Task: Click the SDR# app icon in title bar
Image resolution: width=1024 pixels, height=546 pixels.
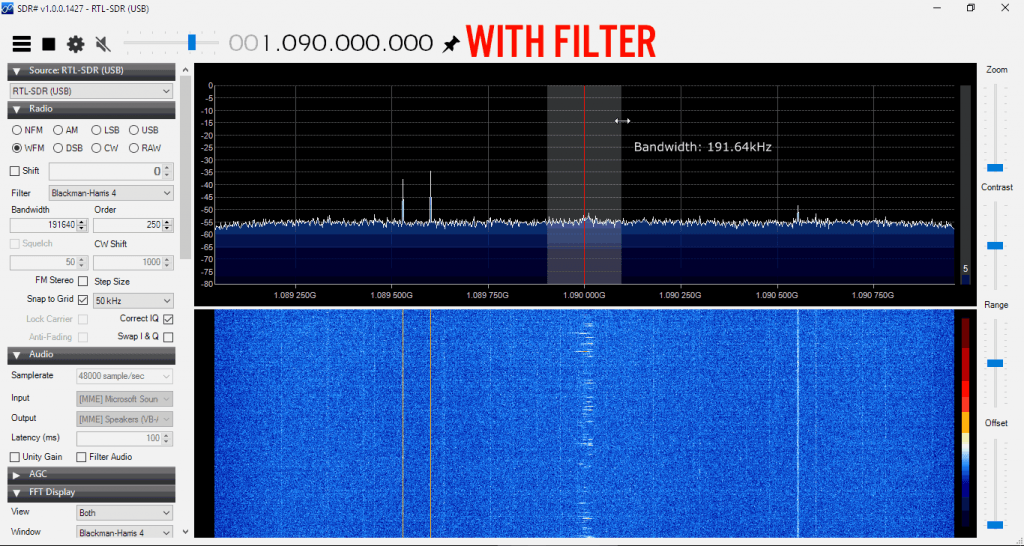Action: pos(8,8)
